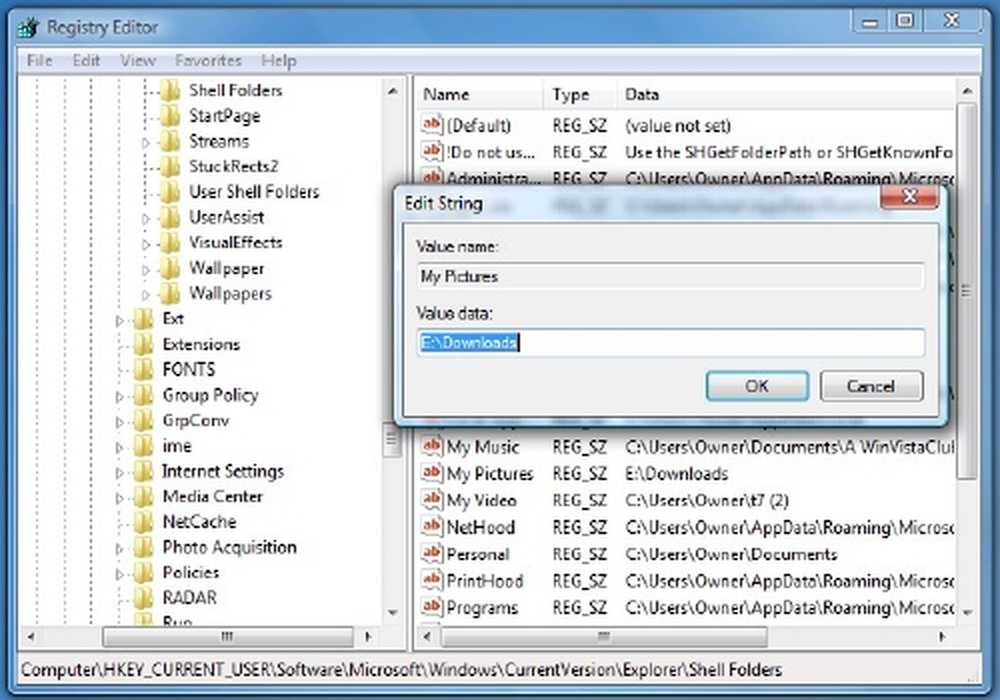Expand the VisualEffects tree node
1000x700 pixels.
coord(145,244)
